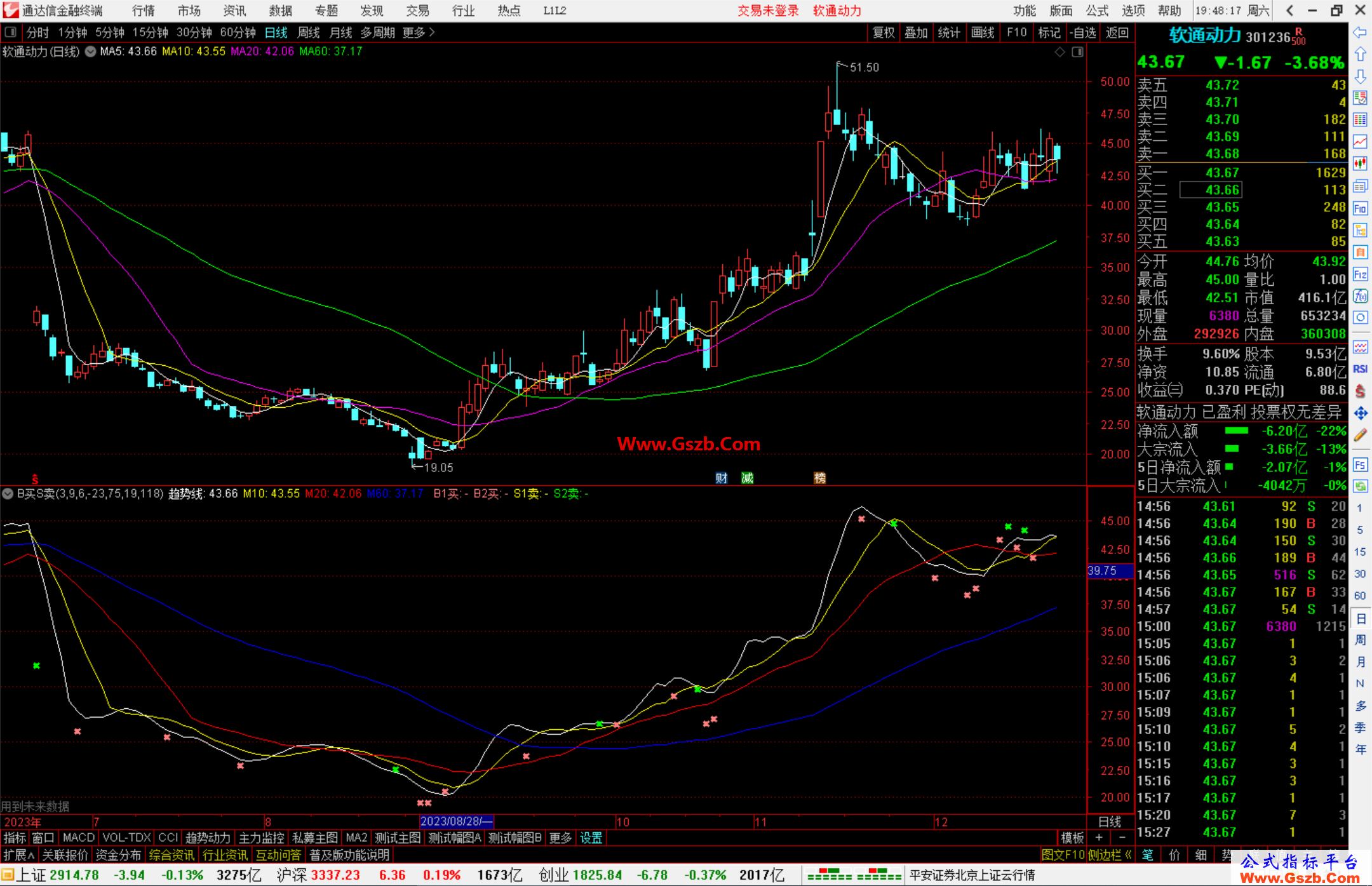Image resolution: width=1372 pixels, height=886 pixels.
Task: Click the 39.75 price marker on axis
Action: click(x=1110, y=571)
